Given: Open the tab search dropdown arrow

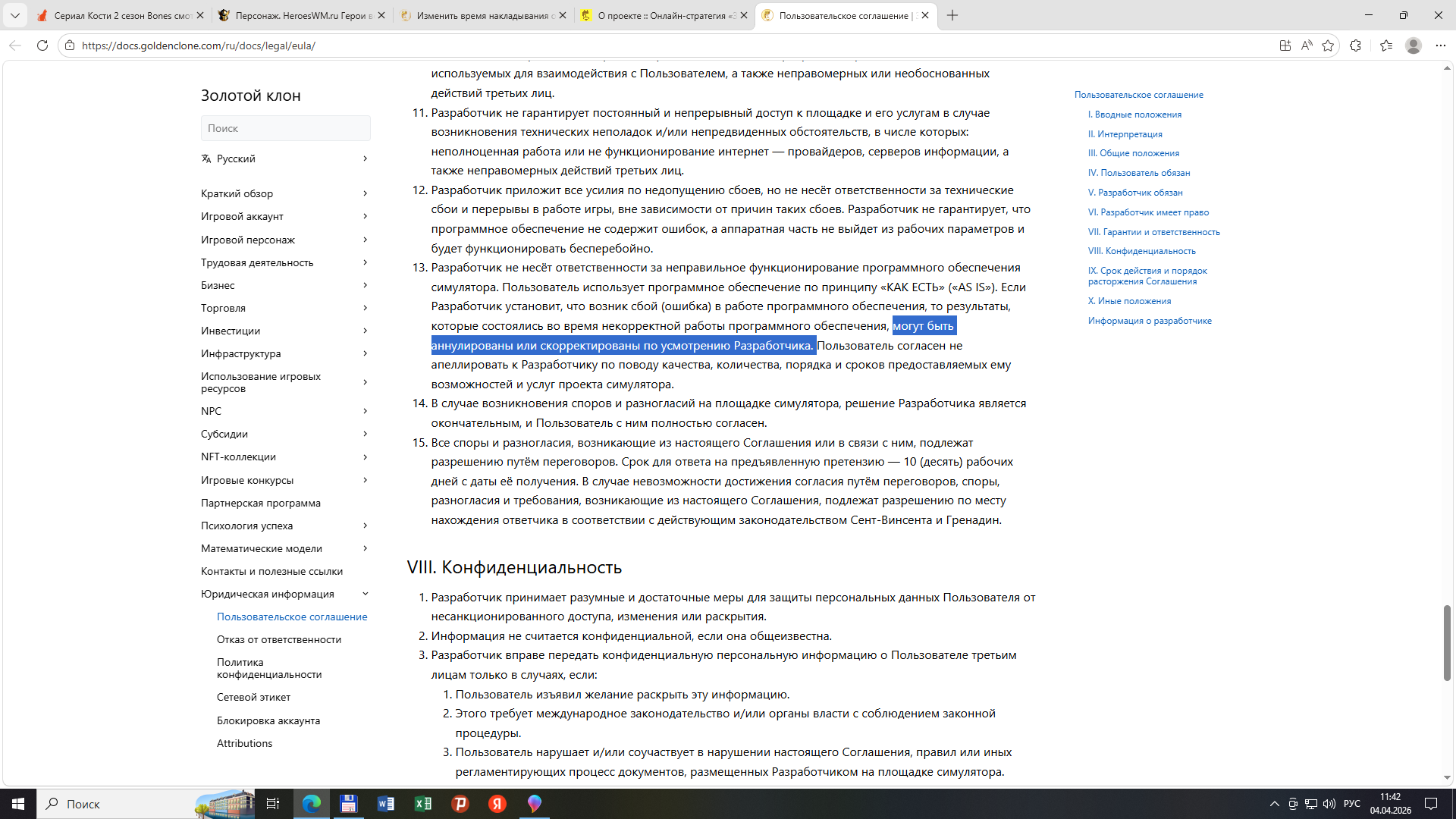Looking at the screenshot, I should 14,15.
